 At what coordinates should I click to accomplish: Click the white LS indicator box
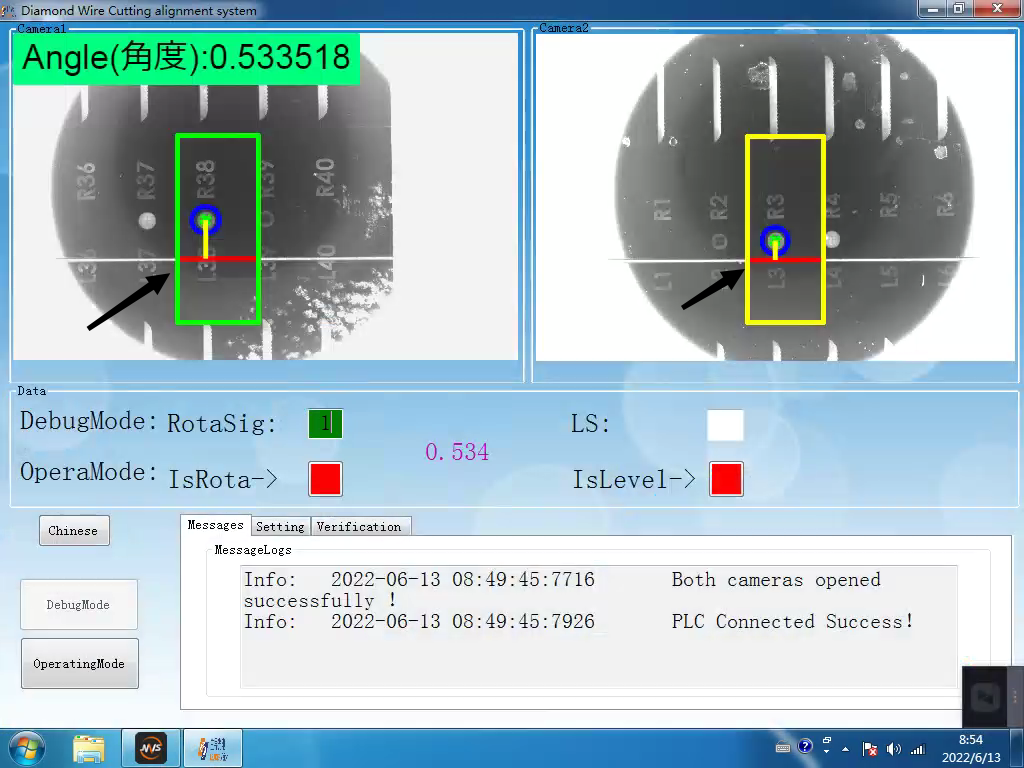pos(725,425)
